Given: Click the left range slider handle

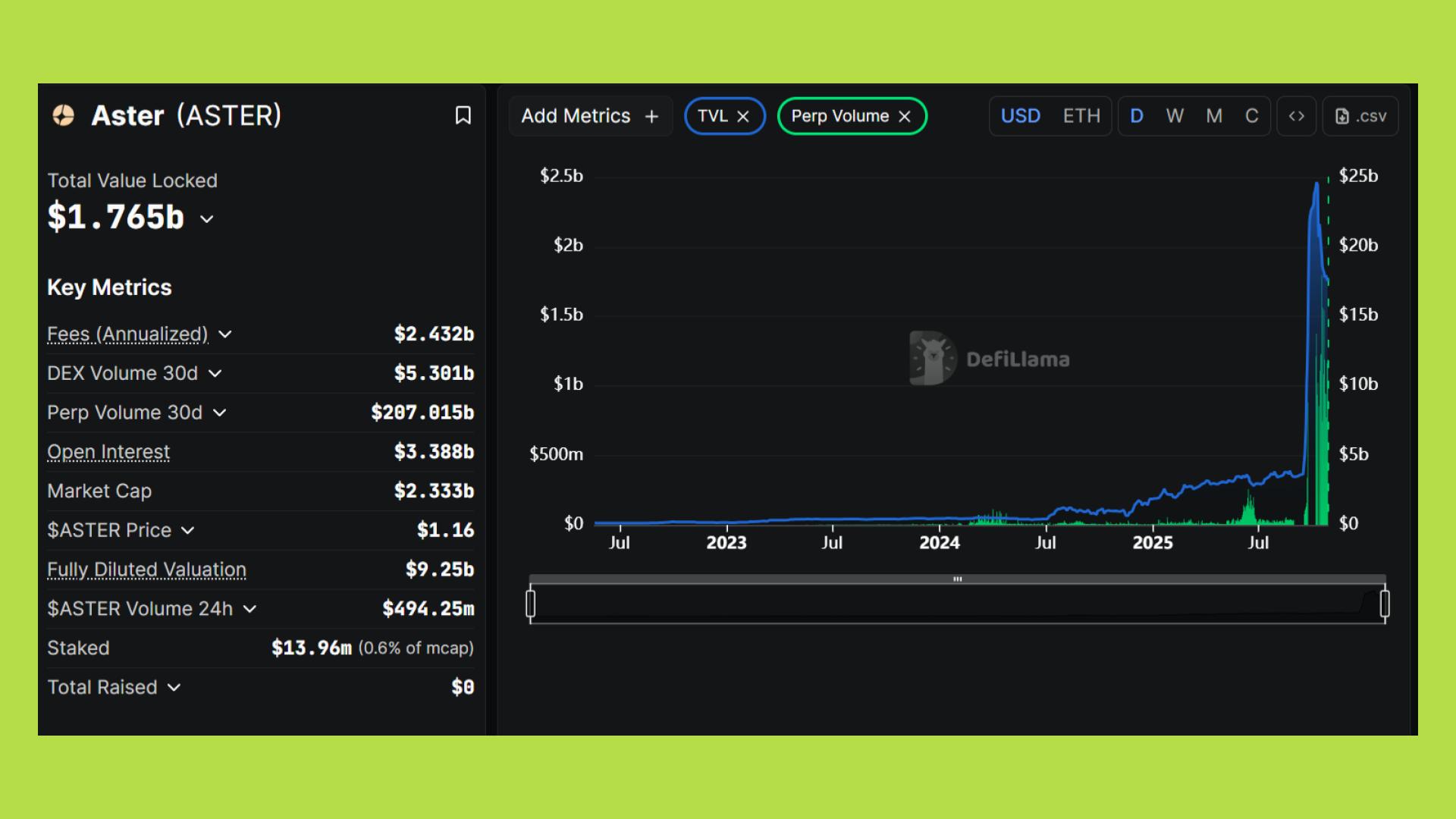Looking at the screenshot, I should (x=531, y=604).
